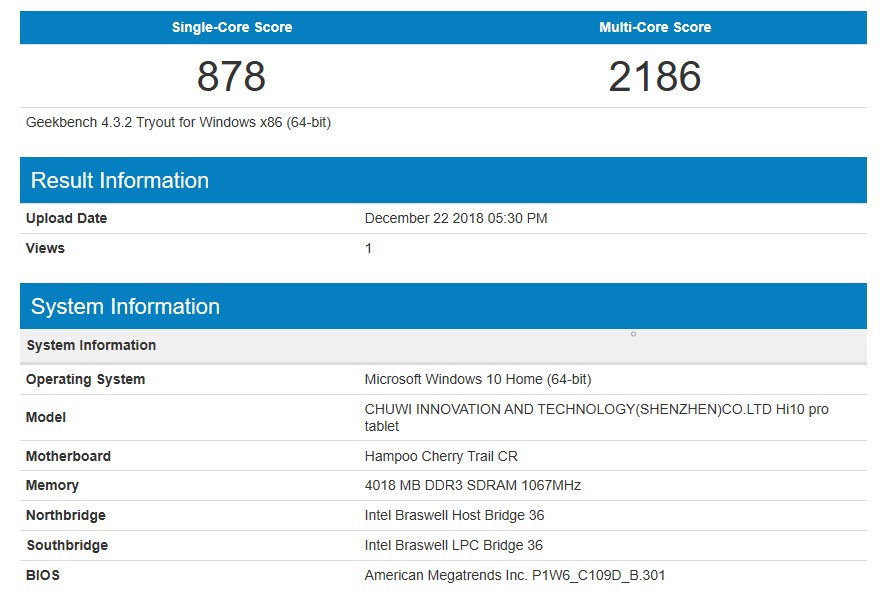
Task: Click the blue System Information banner
Action: click(x=443, y=306)
